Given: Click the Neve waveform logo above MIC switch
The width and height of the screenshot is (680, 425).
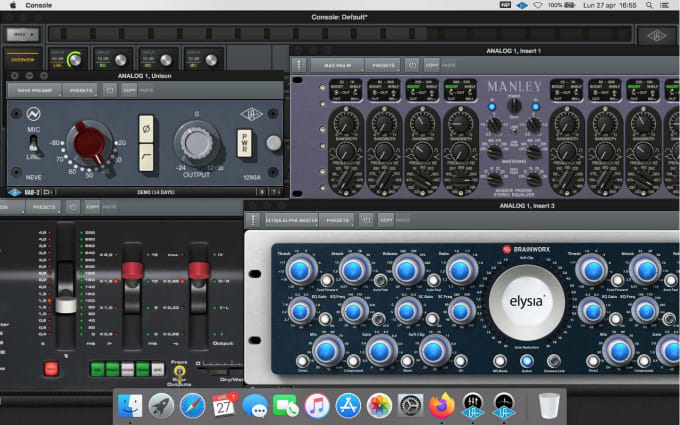Looking at the screenshot, I should [33, 114].
